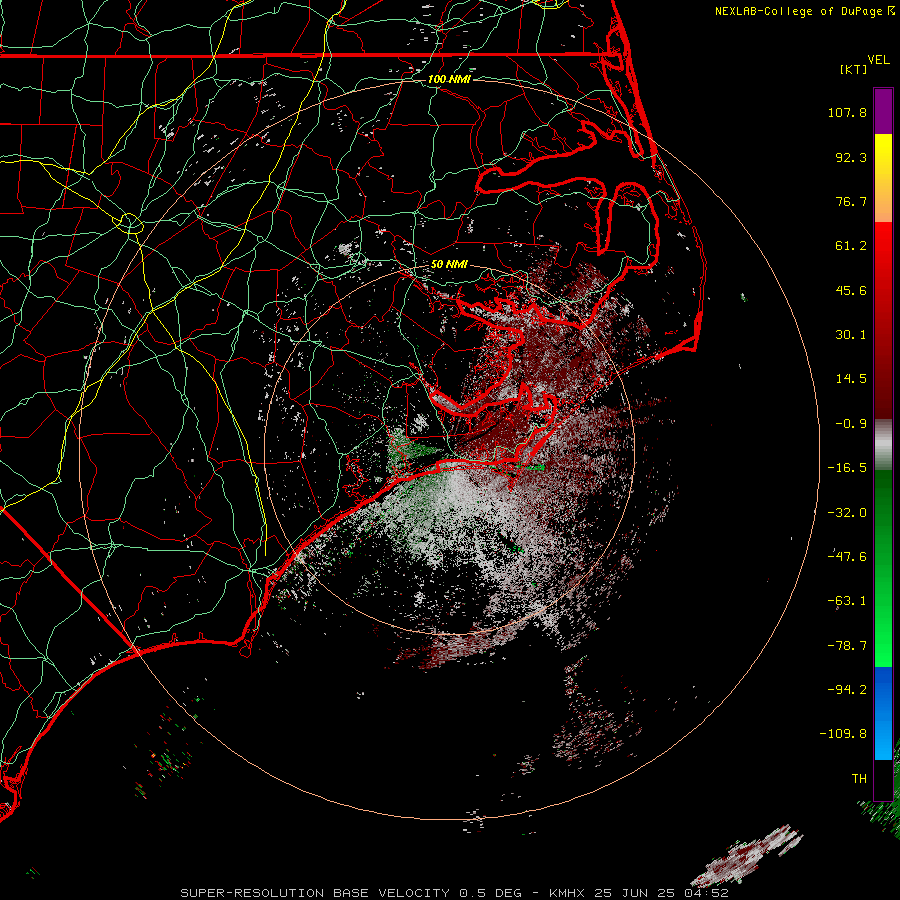Screen dimensions: 900x900
Task: Pick the red segment of velocity color bar
Action: tap(883, 320)
